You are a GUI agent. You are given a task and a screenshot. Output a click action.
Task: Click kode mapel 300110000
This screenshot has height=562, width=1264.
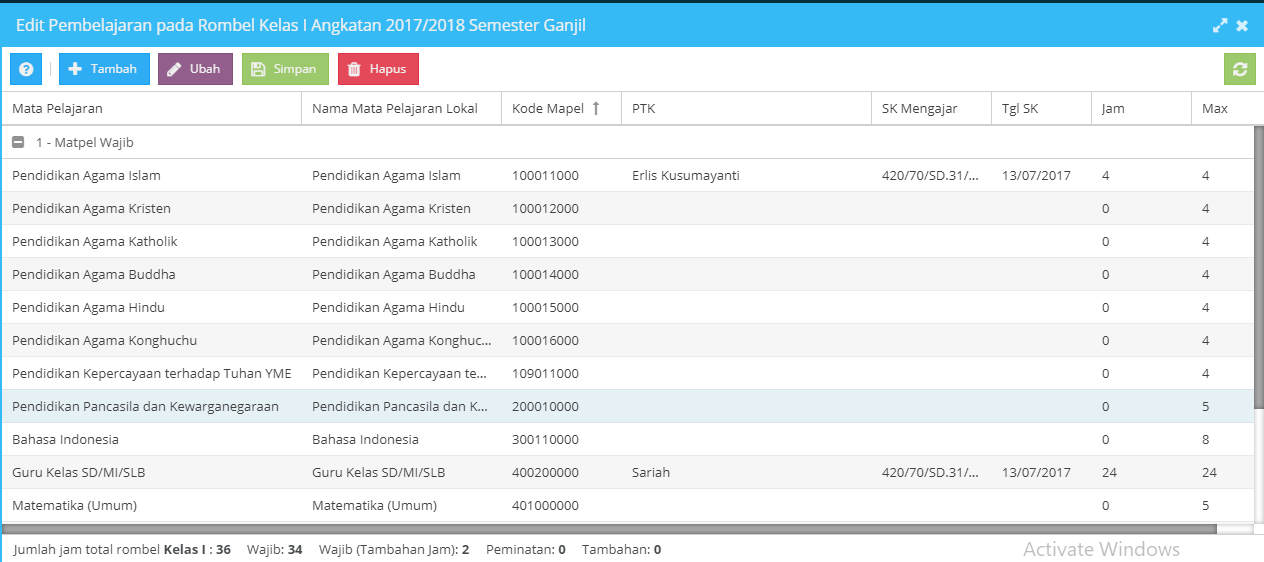point(545,439)
